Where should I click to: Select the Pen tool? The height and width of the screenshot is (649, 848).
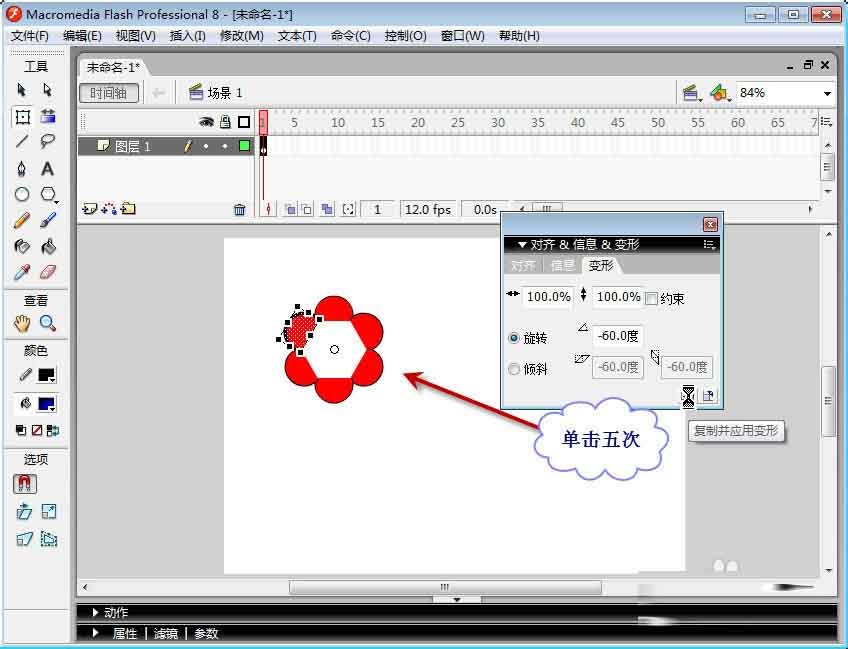(22, 169)
